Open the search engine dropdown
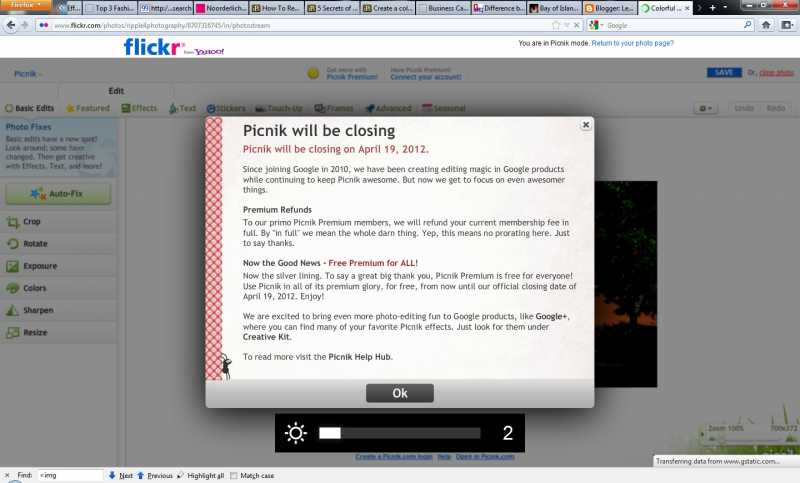Image resolution: width=800 pixels, height=483 pixels. click(x=596, y=25)
